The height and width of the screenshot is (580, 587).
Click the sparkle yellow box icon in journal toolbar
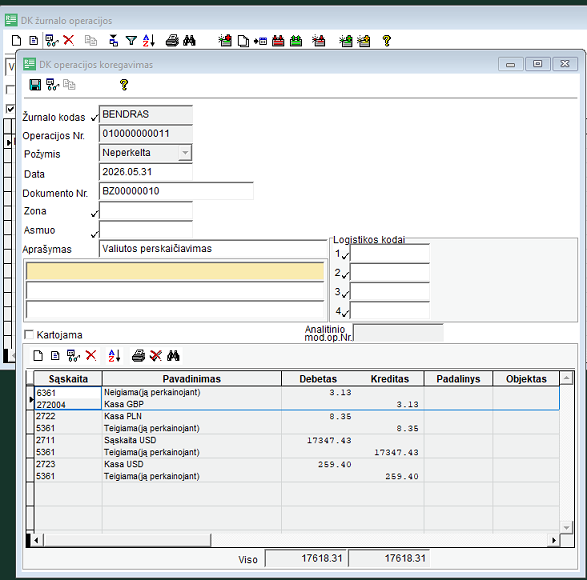(x=364, y=40)
